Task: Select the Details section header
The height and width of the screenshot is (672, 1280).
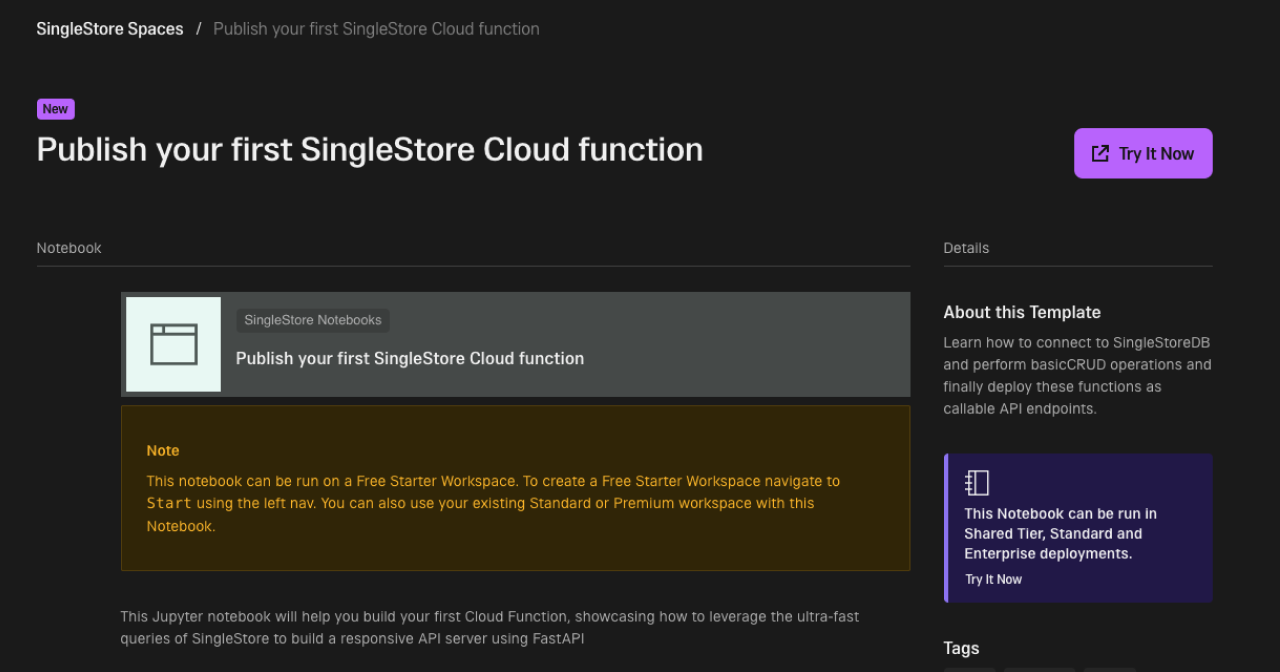Action: 966,247
